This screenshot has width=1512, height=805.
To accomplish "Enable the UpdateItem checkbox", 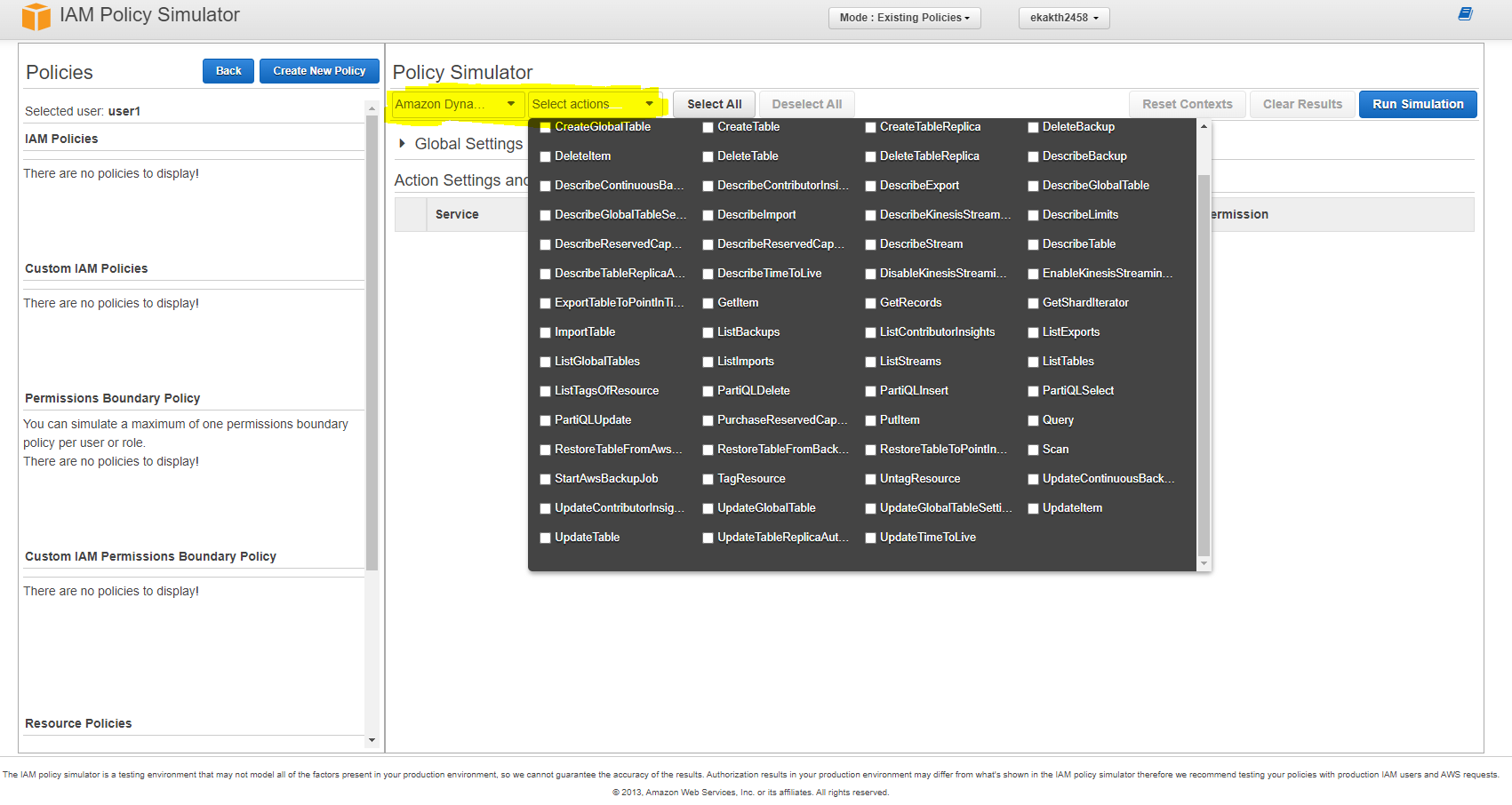I will (1034, 509).
